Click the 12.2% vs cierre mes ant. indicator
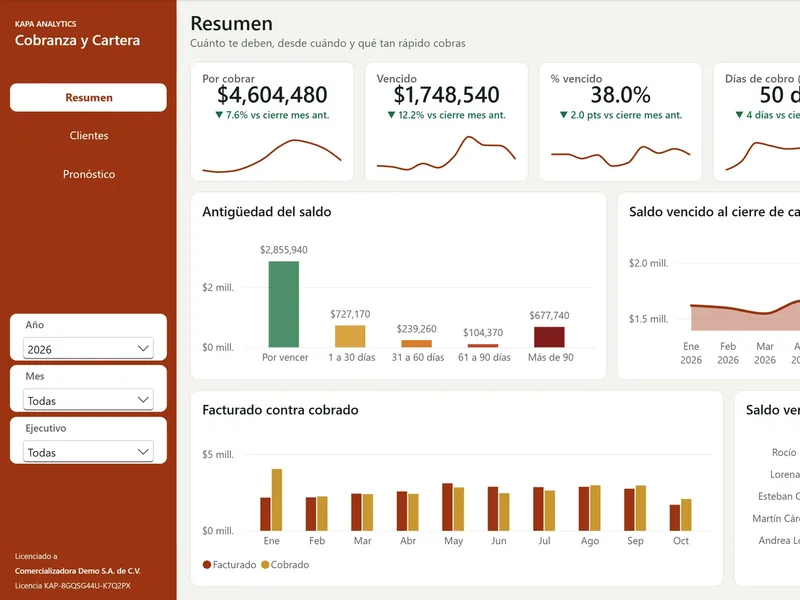This screenshot has width=800, height=600. coord(446,115)
